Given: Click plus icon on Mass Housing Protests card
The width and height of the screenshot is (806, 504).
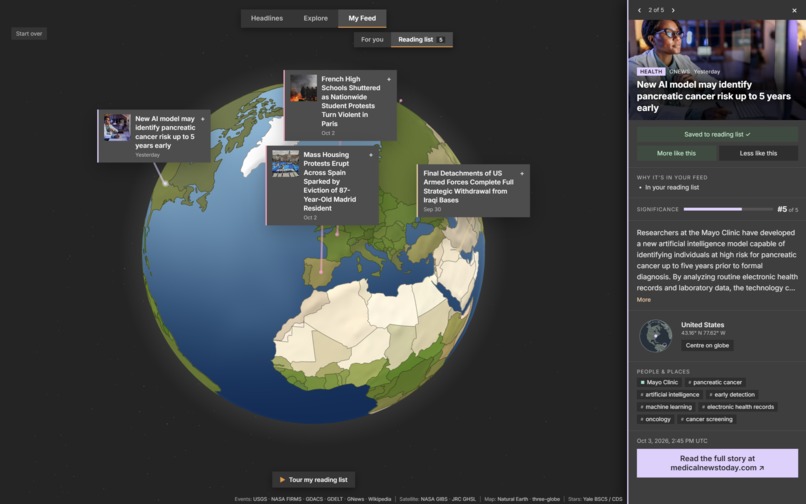Looking at the screenshot, I should (371, 155).
